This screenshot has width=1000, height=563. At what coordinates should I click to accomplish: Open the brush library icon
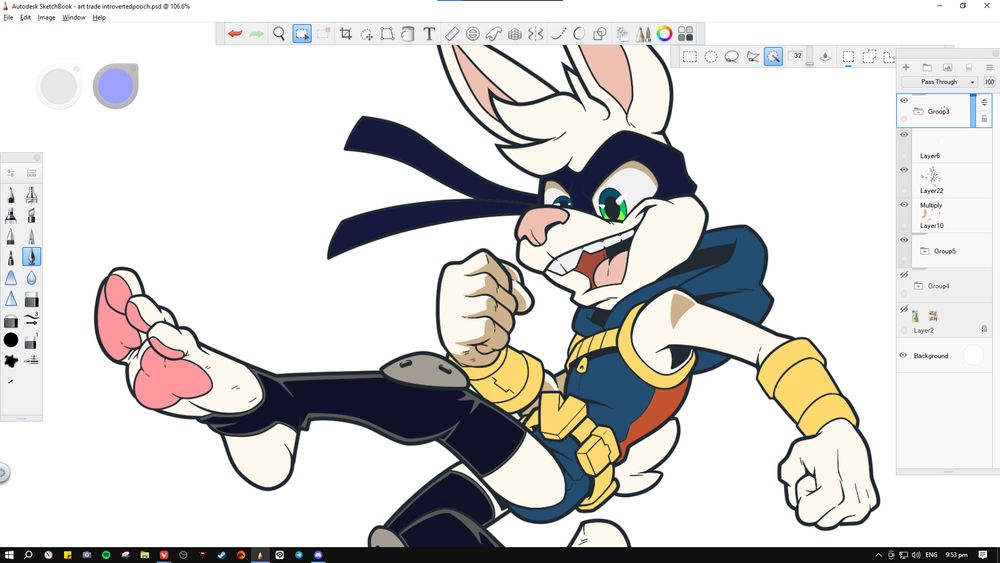pos(31,173)
